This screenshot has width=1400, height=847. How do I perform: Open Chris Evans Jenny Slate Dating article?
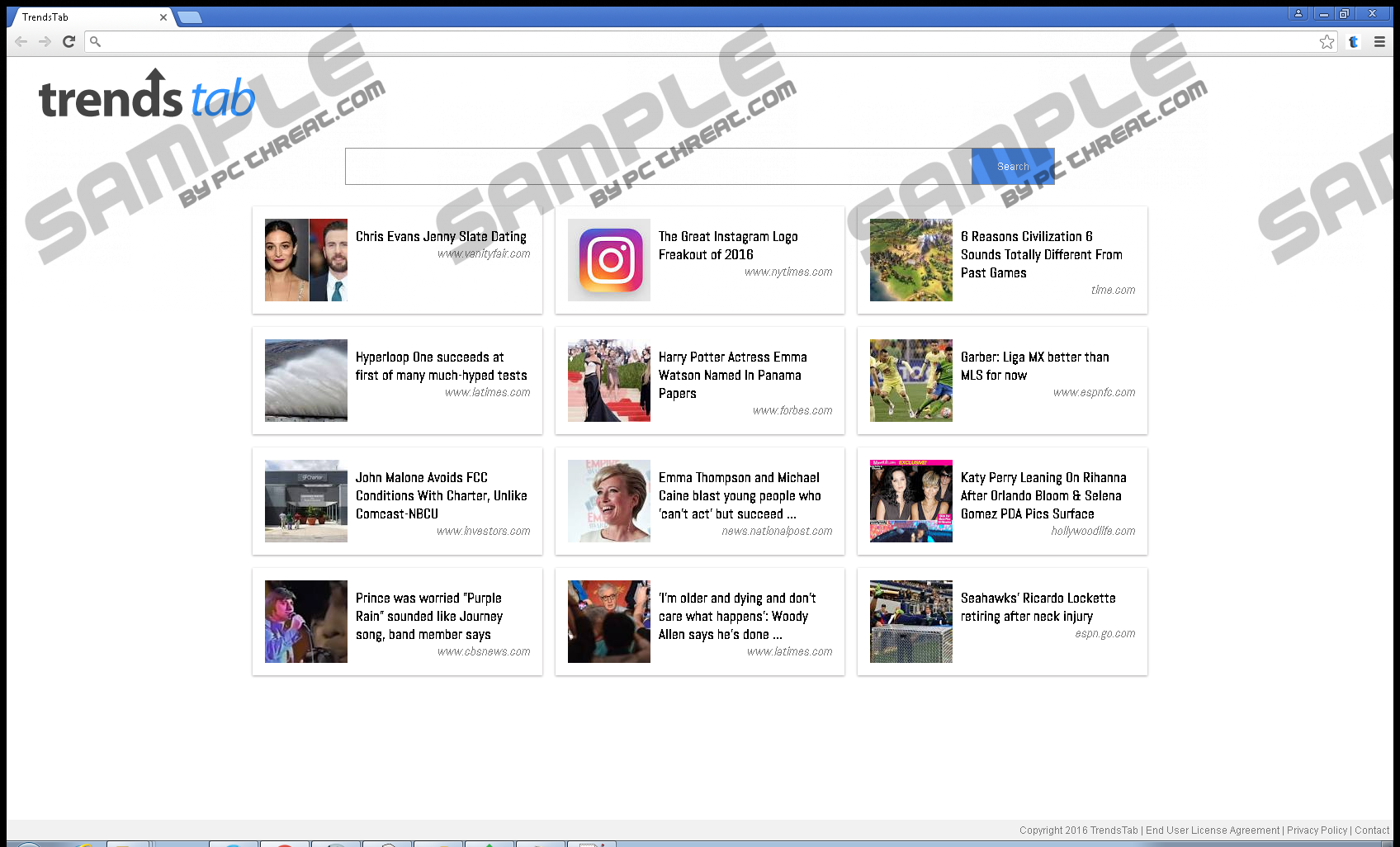point(441,237)
